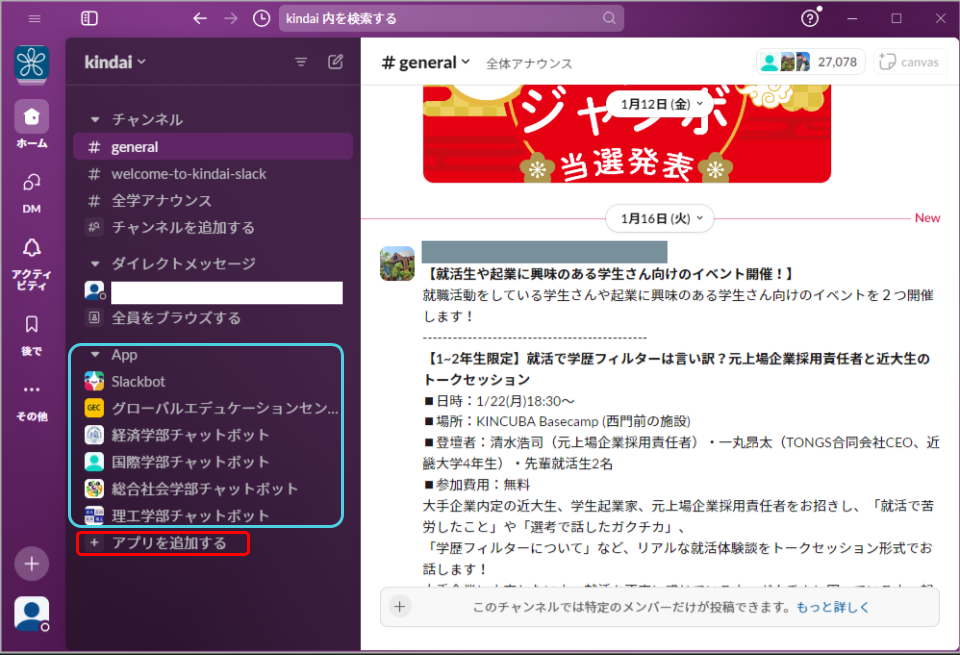Image resolution: width=960 pixels, height=655 pixels.
Task: Open the sidebar filter icon
Action: pyautogui.click(x=301, y=62)
